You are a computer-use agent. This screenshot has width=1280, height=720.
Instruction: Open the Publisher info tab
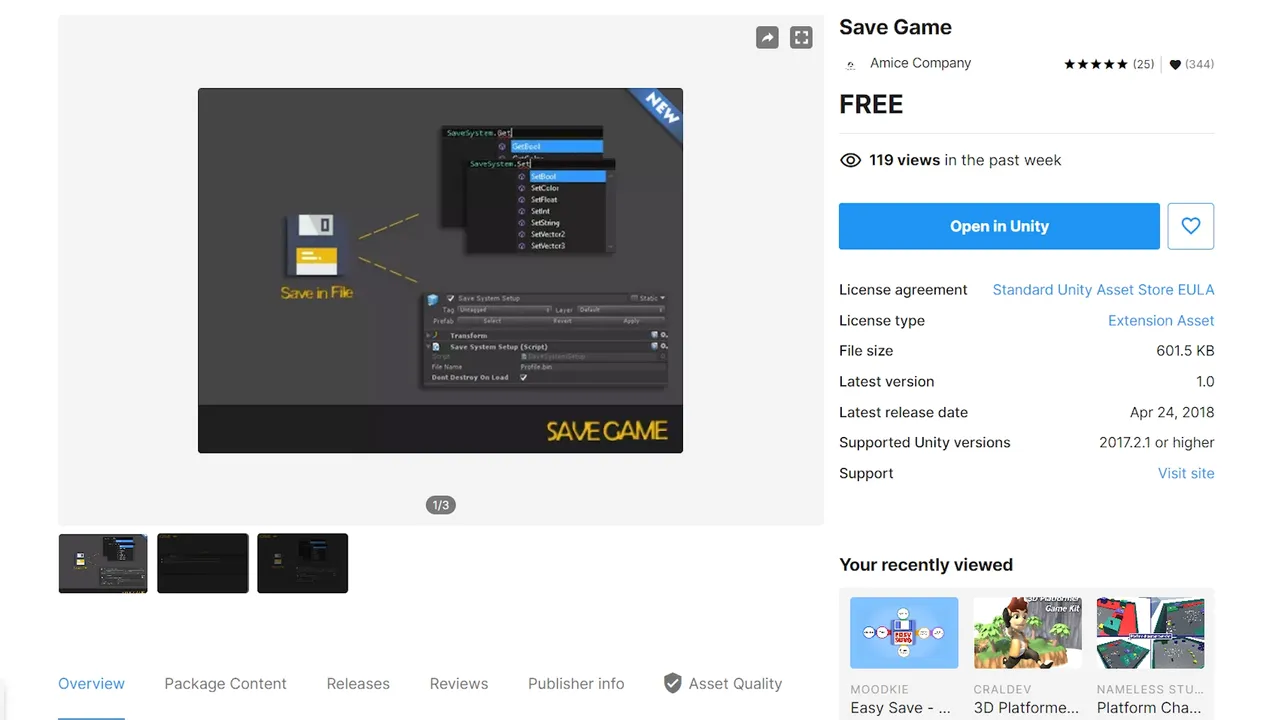coord(576,684)
